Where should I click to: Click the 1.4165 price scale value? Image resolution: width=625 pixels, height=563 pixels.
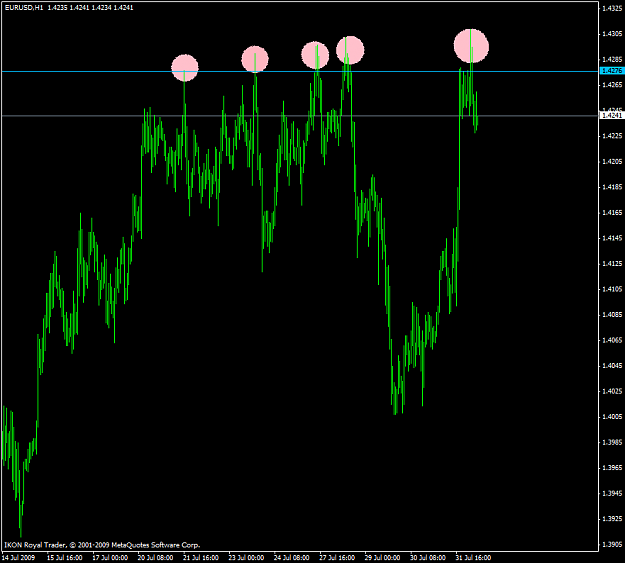click(x=612, y=213)
